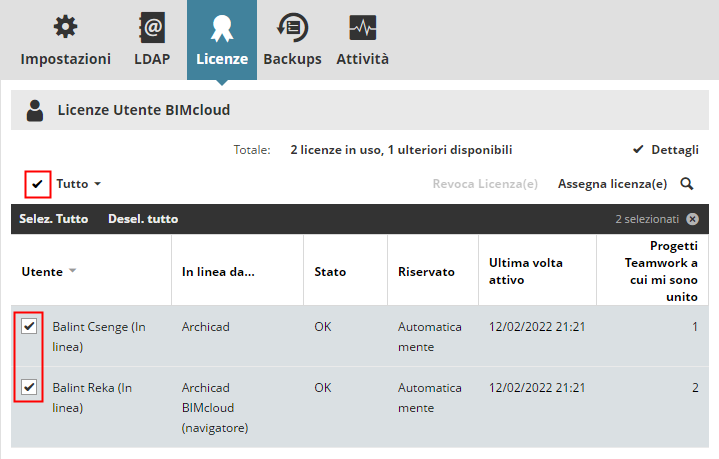This screenshot has width=719, height=459.
Task: Click the search magnifier icon
Action: tap(687, 184)
